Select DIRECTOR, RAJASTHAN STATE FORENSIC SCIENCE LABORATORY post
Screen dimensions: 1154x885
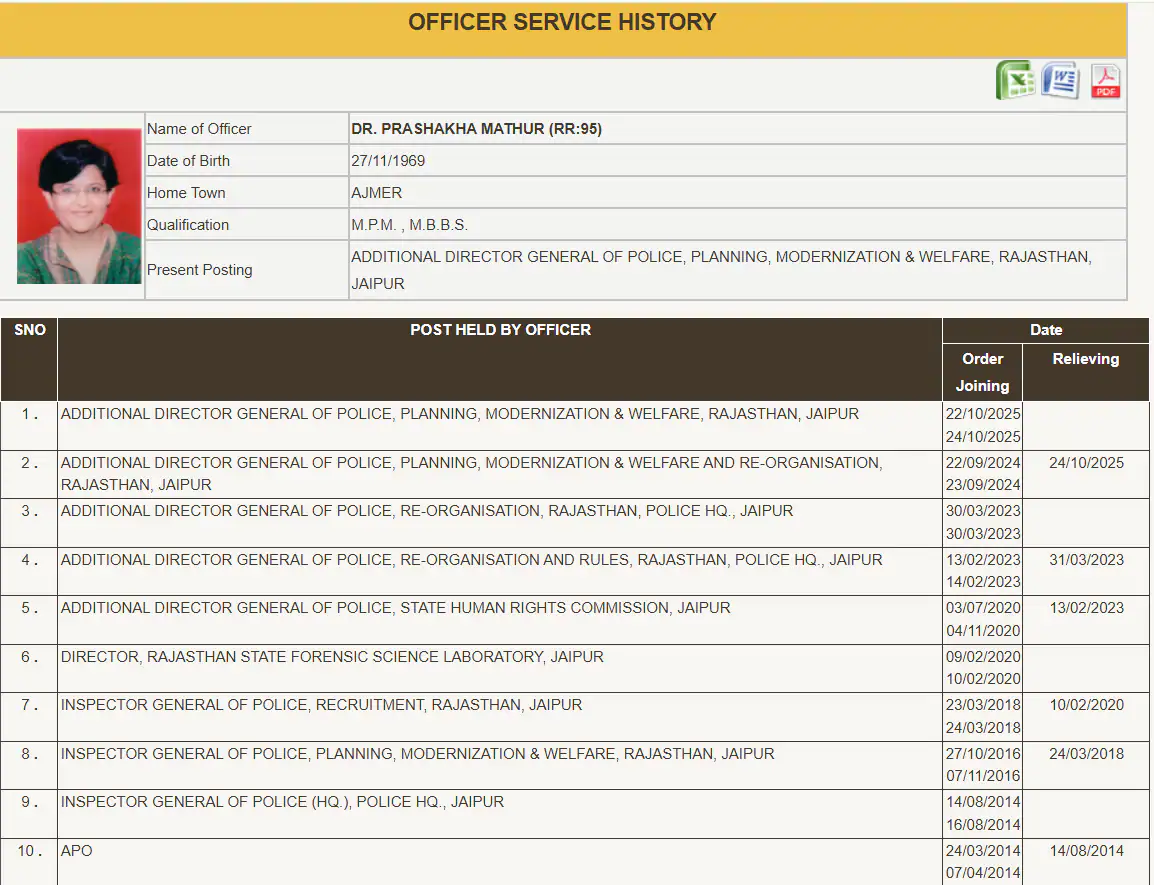click(332, 657)
